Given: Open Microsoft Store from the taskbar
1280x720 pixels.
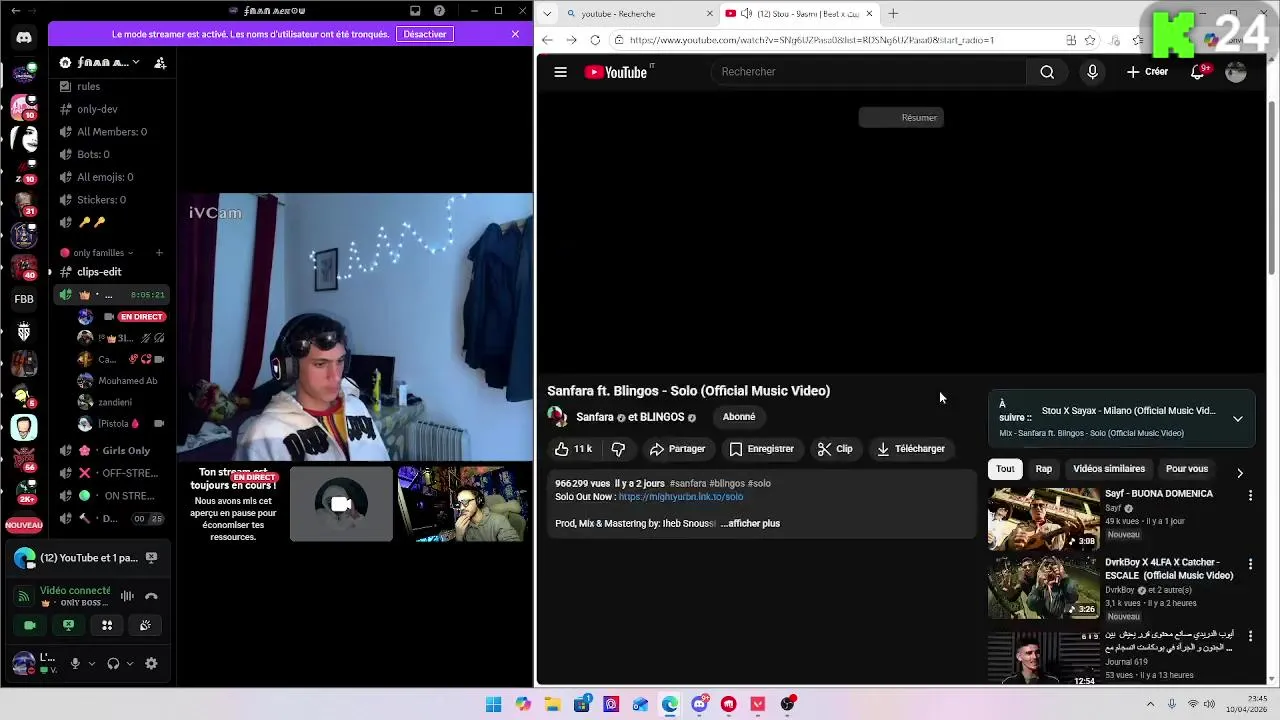Looking at the screenshot, I should [581, 704].
